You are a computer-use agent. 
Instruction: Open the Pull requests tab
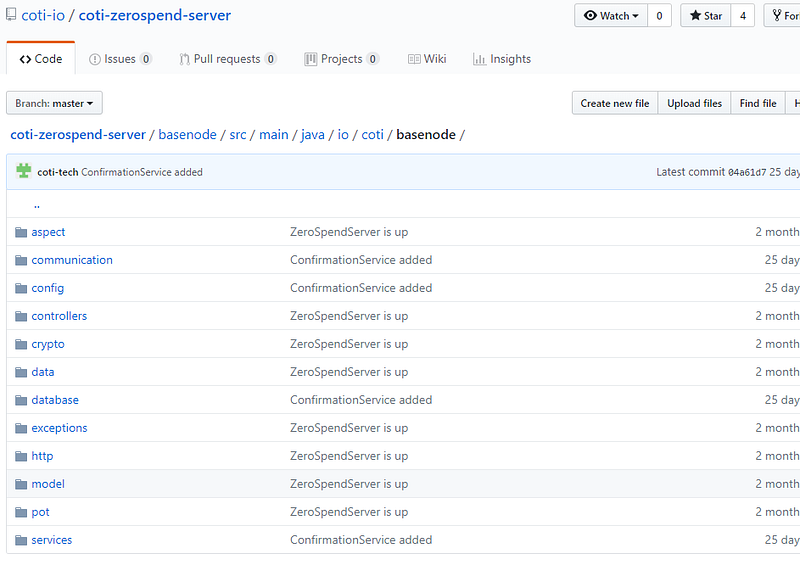(x=228, y=59)
